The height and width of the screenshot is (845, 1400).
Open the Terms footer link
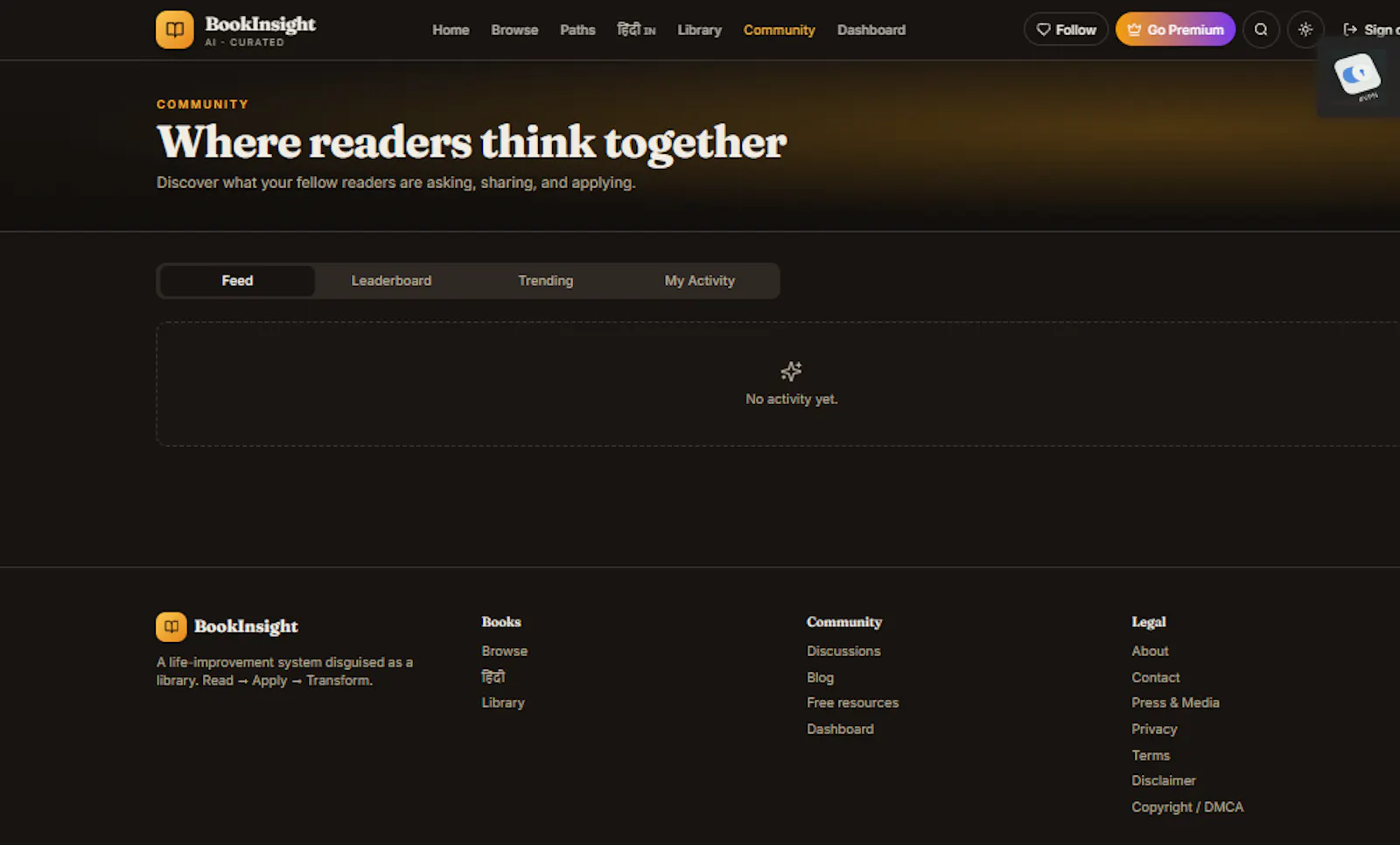point(1151,755)
